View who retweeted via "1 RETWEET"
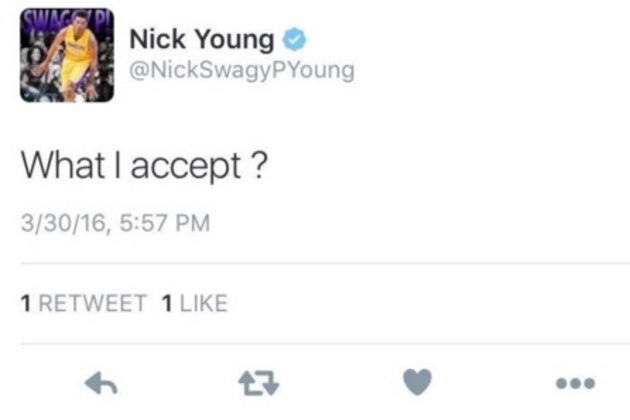The image size is (630, 420). pyautogui.click(x=84, y=303)
